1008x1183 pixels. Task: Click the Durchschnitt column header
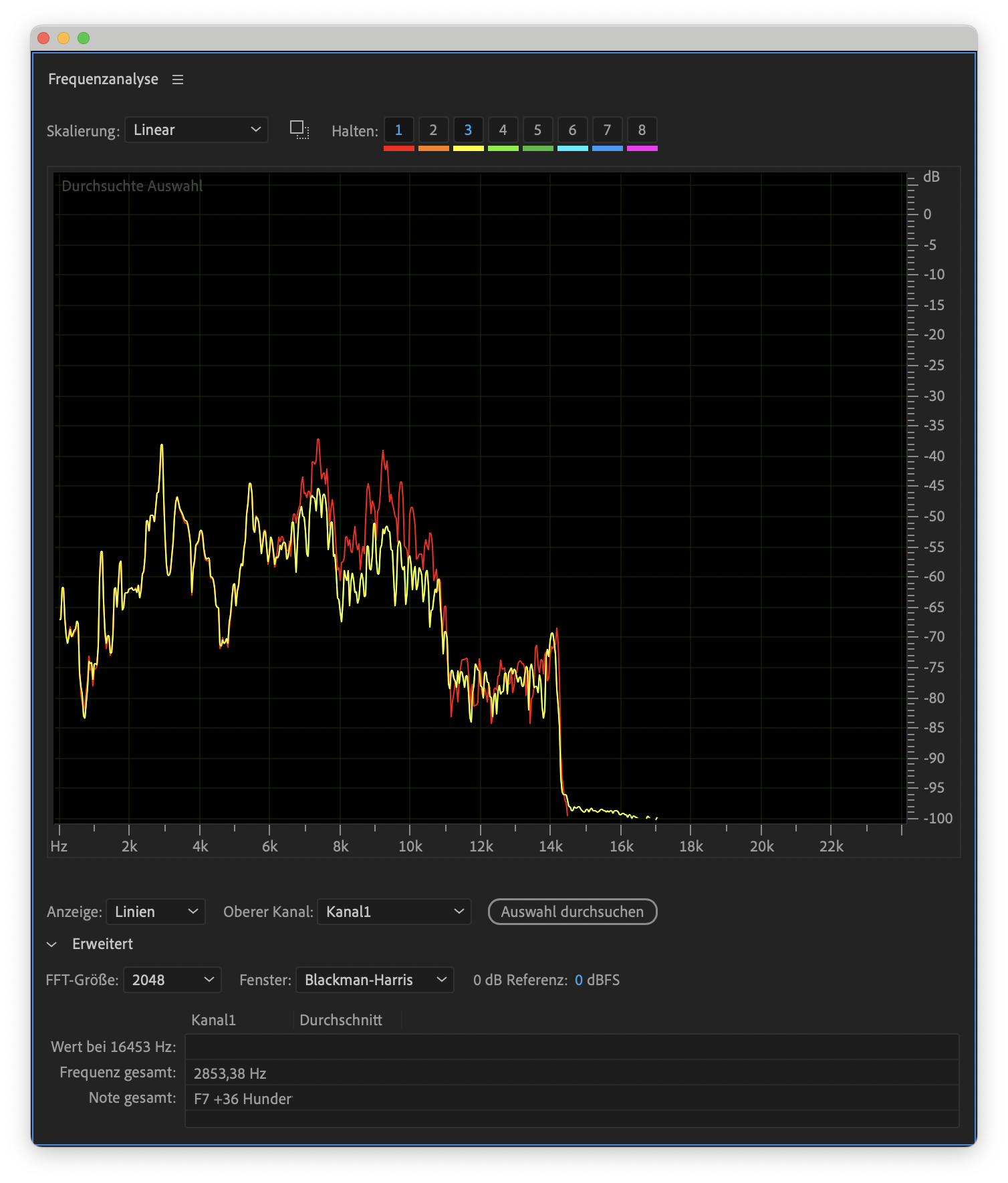pos(341,1020)
